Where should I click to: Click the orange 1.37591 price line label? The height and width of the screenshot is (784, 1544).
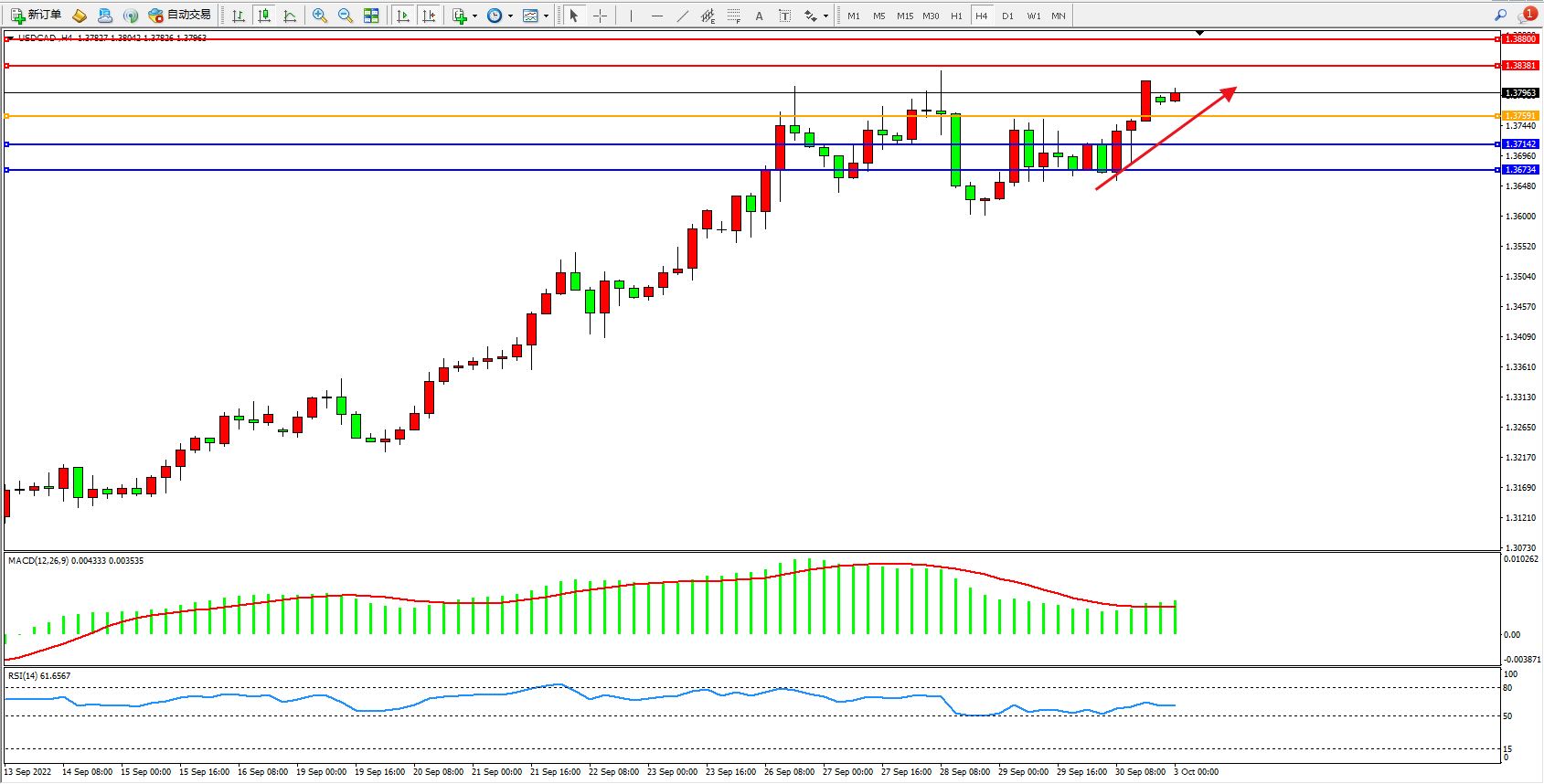[1520, 116]
